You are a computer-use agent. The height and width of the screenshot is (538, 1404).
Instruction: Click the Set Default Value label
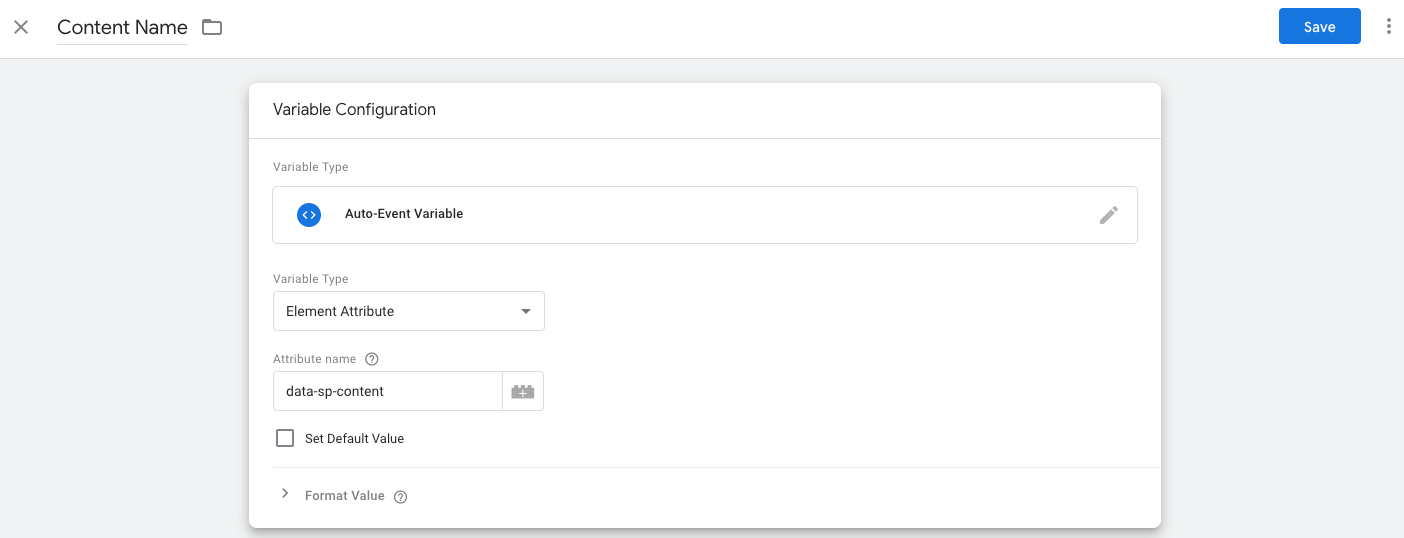point(354,439)
